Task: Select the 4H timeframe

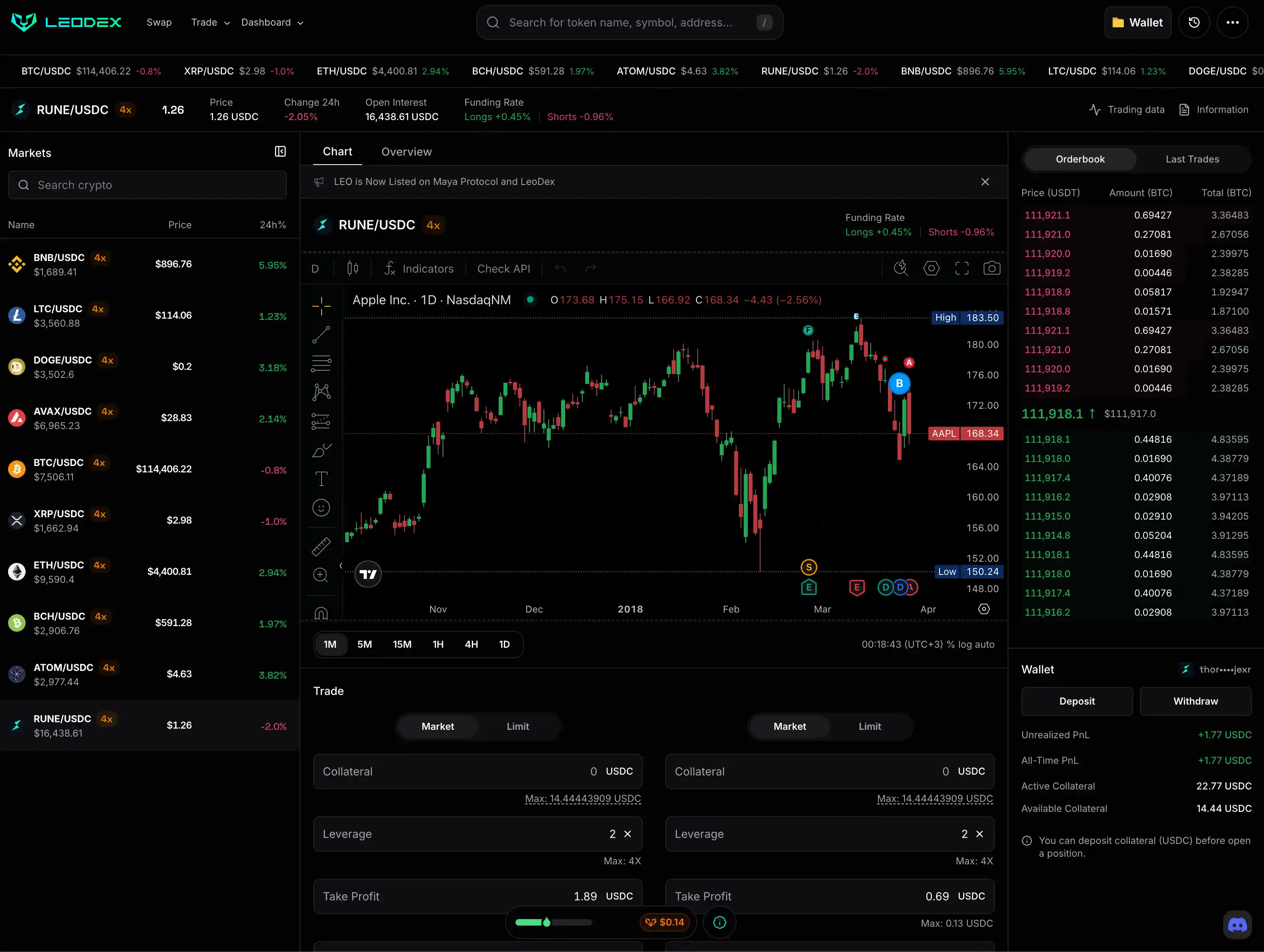Action: (471, 644)
